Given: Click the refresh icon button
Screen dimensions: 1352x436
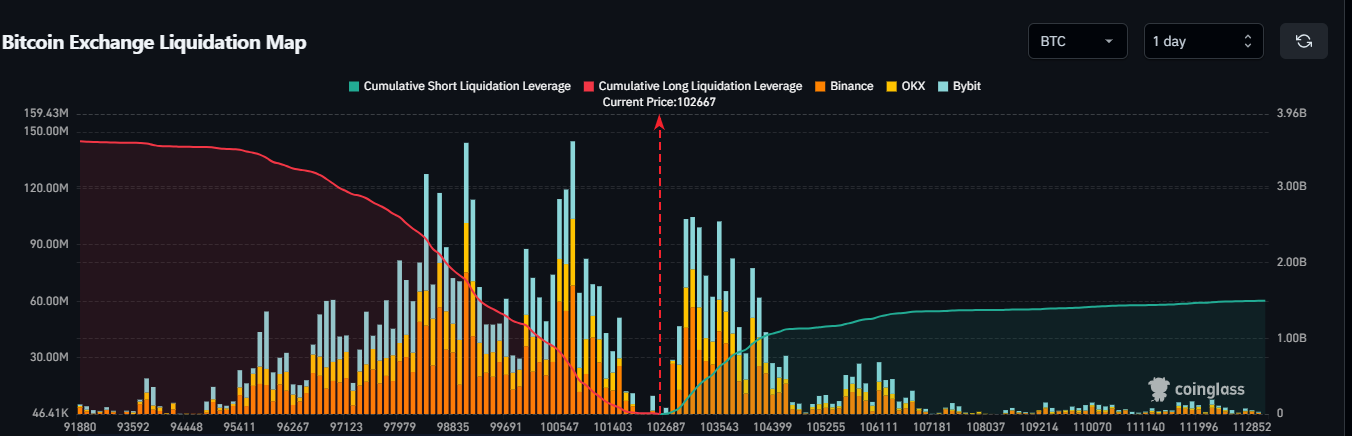Looking at the screenshot, I should point(1303,41).
